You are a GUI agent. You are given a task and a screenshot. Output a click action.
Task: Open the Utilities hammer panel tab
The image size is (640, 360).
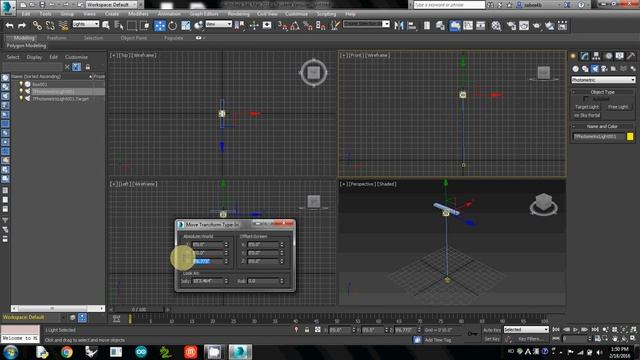[631, 56]
